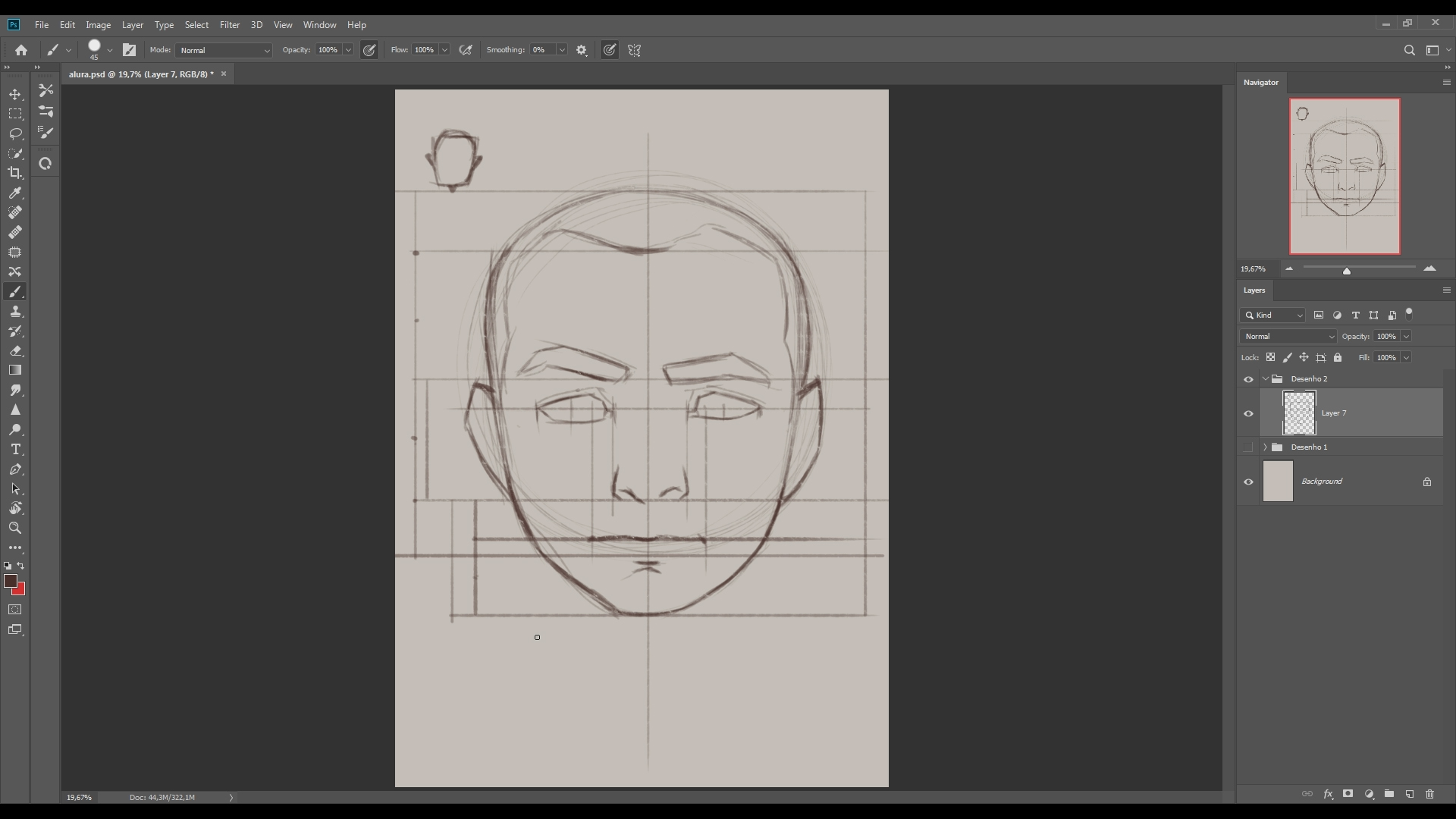
Task: Delete layer using trash icon
Action: [x=1430, y=794]
